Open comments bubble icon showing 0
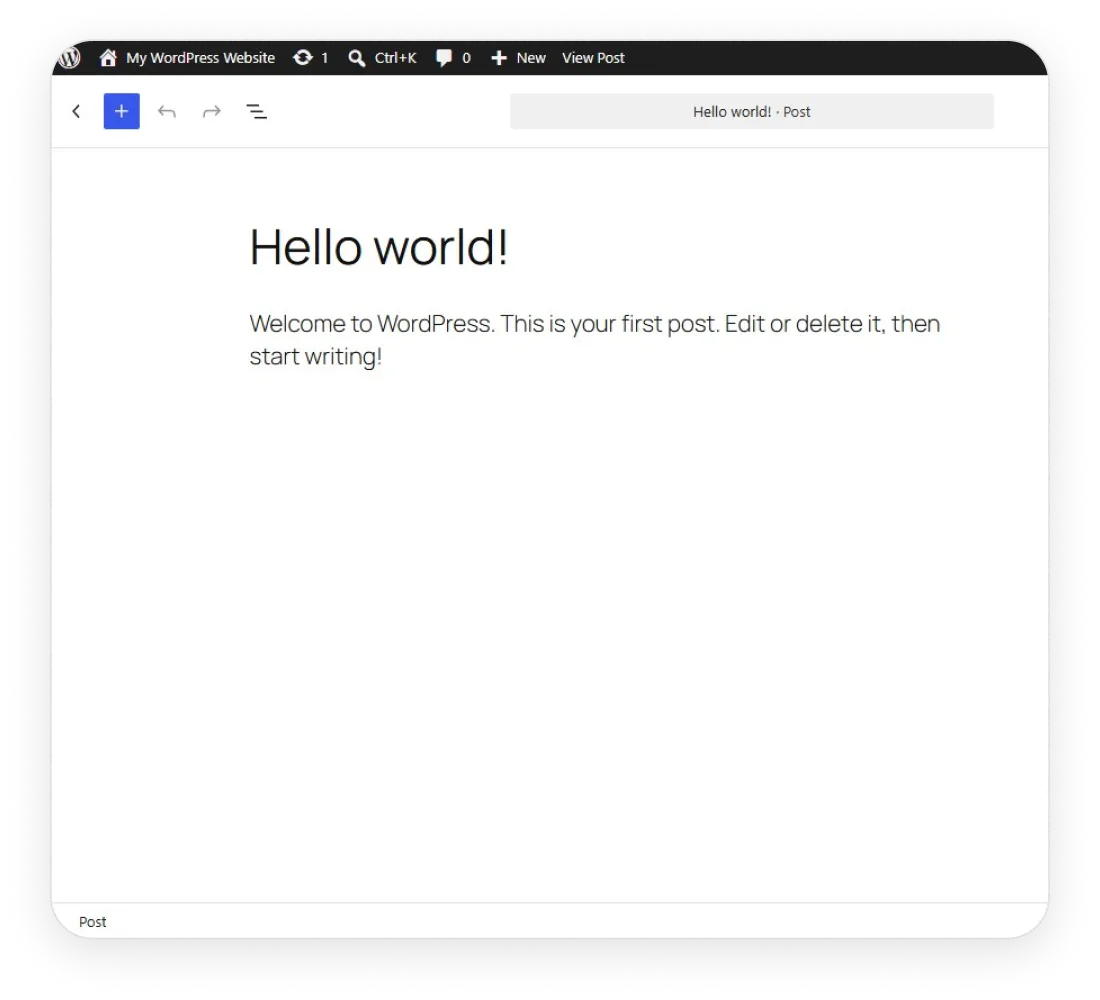Screen dimensions: 1100x1000 pos(444,58)
